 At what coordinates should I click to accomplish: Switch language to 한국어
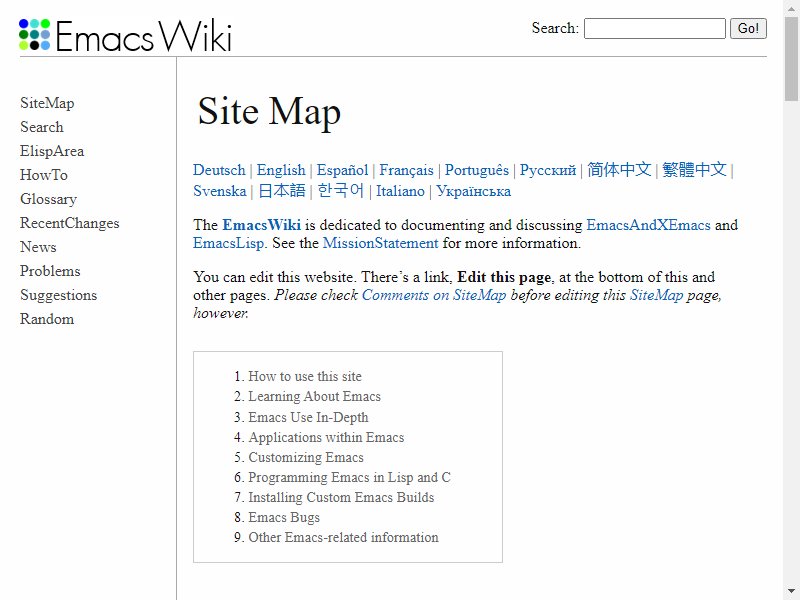[341, 190]
